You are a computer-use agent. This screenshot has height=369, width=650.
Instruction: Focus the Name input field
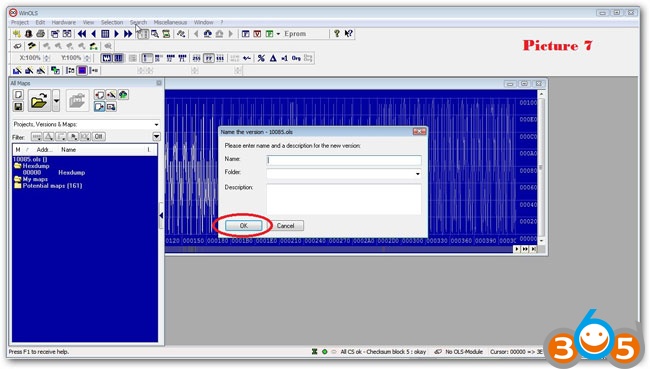tap(344, 160)
